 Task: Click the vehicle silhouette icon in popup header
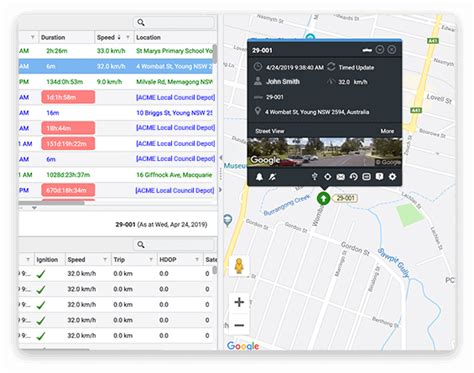[x=367, y=50]
